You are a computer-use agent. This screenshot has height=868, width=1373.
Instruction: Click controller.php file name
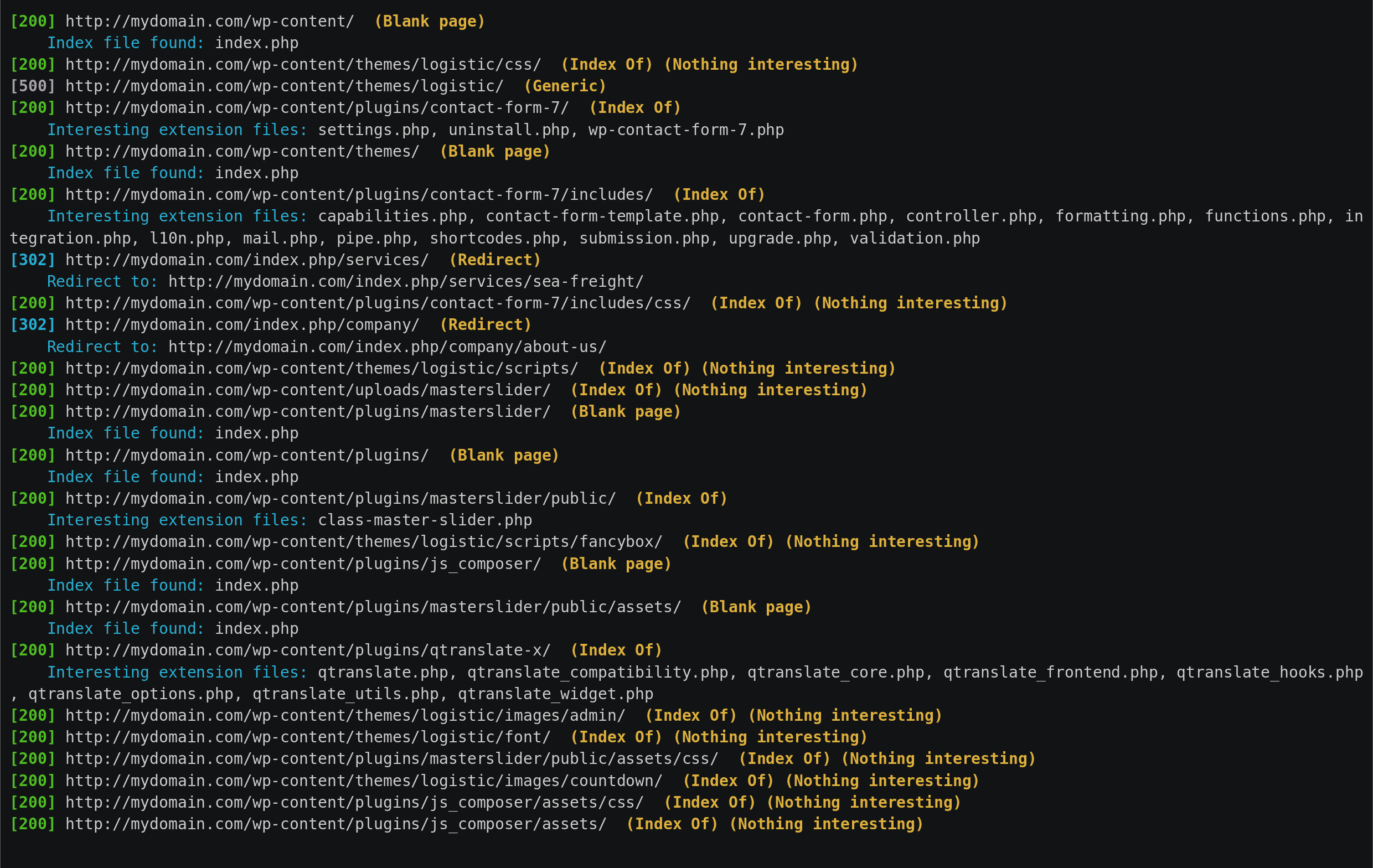click(972, 216)
